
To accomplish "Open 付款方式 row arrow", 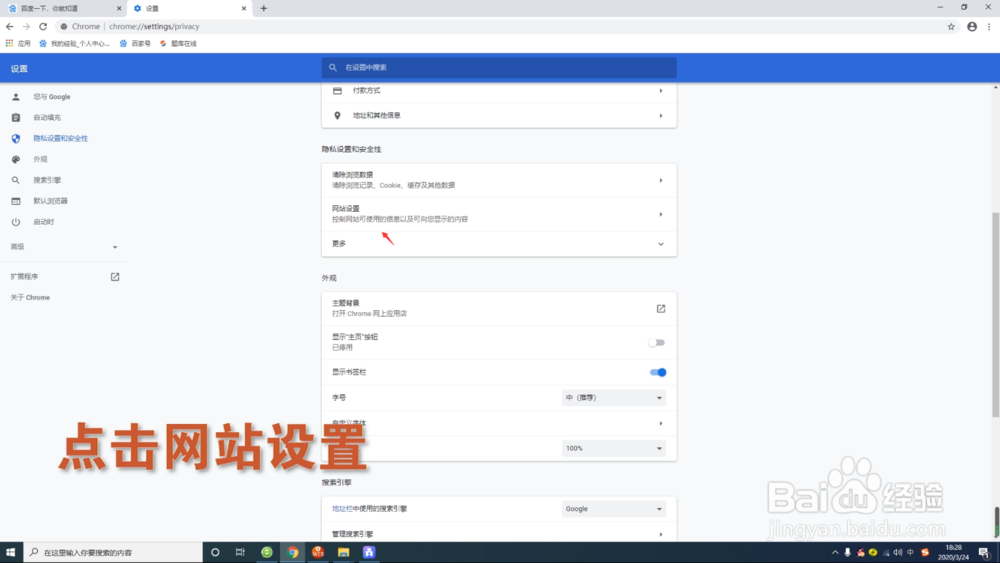I will tap(661, 91).
